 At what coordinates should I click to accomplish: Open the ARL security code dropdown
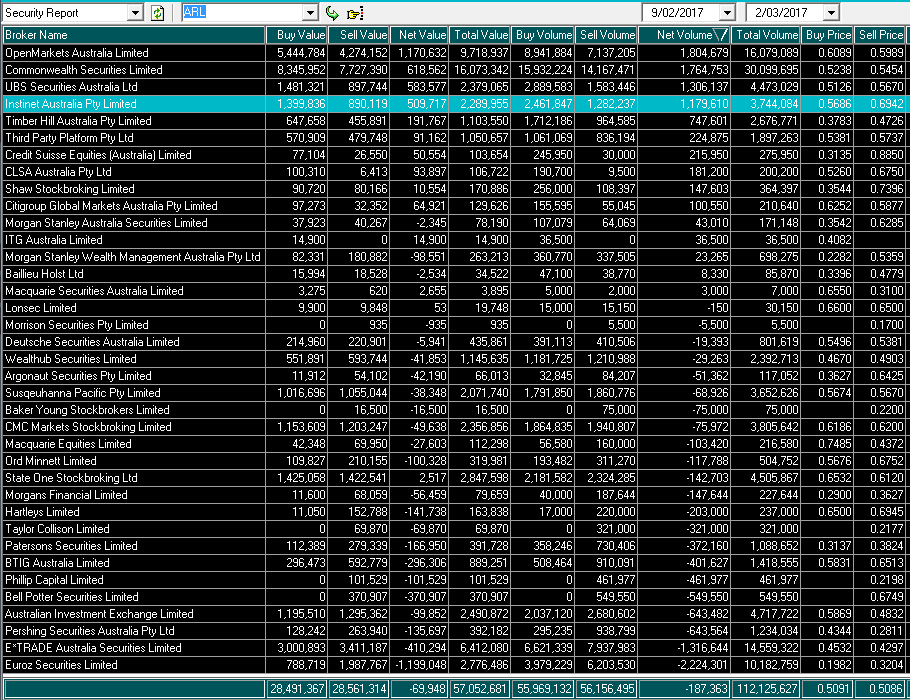[310, 13]
